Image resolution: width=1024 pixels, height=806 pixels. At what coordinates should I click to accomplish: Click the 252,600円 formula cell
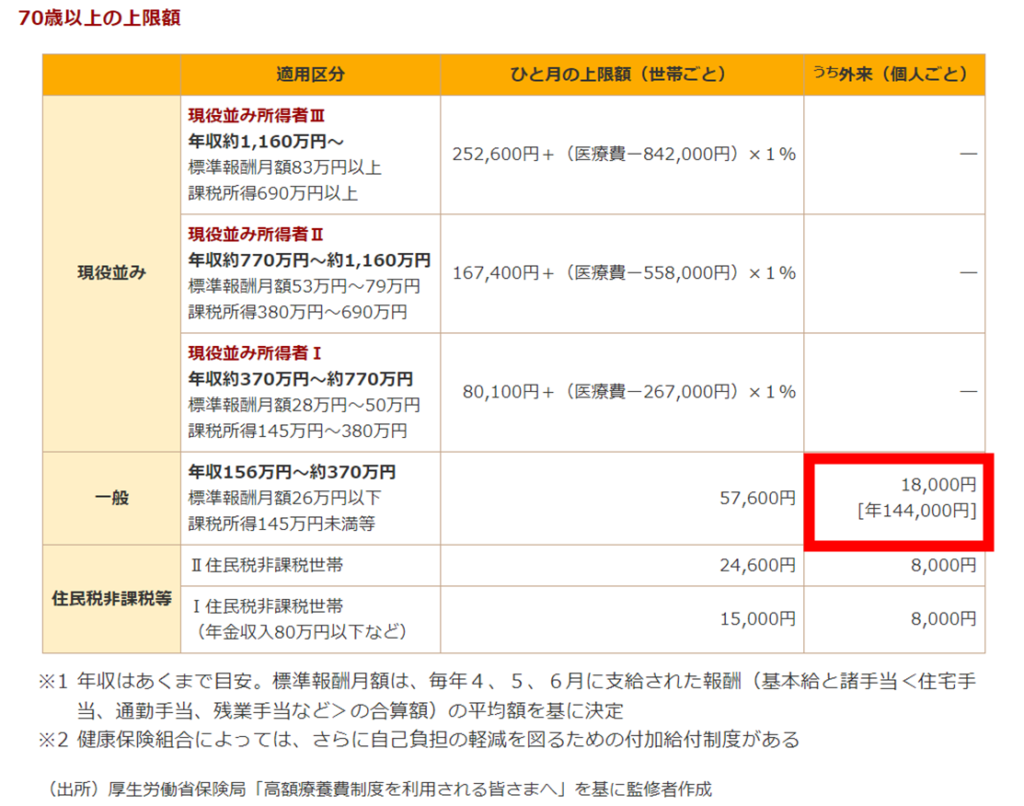click(624, 154)
